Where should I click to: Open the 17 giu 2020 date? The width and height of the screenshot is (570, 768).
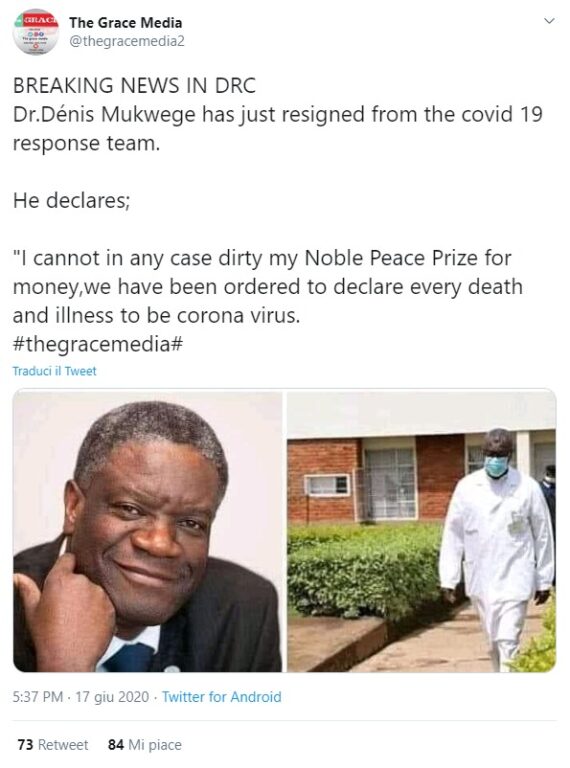tap(112, 696)
